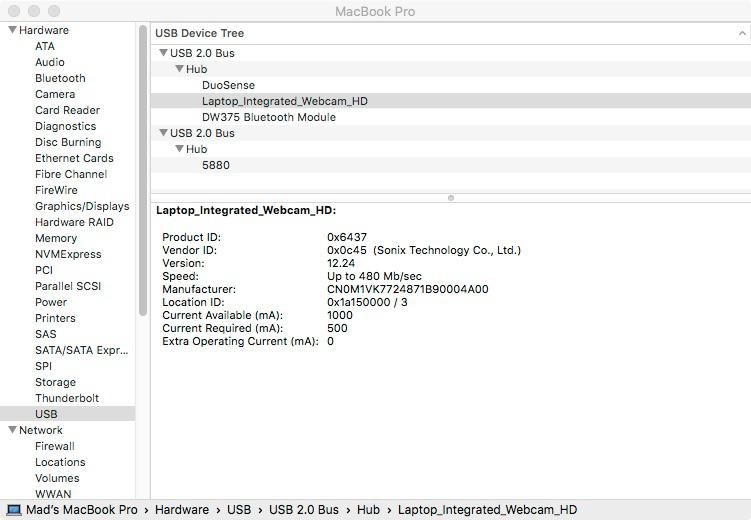Collapse the Hardware section in the sidebar
Viewport: 751px width, 520px height.
click(12, 30)
